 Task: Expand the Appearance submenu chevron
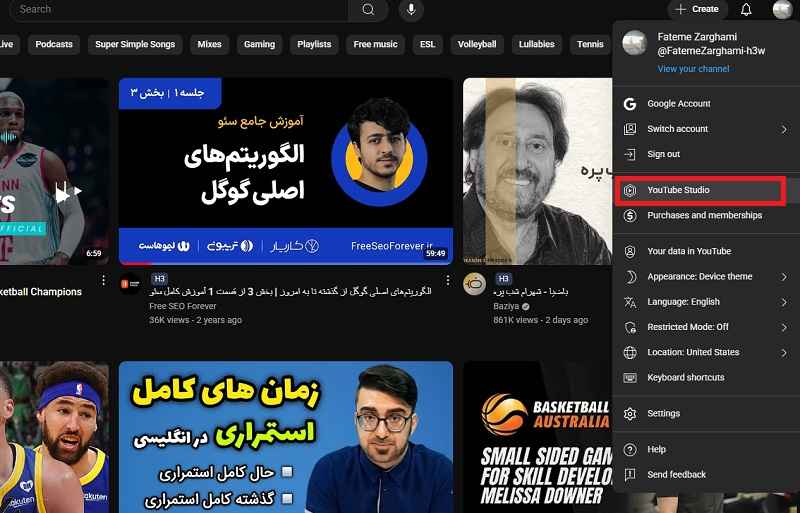click(x=784, y=277)
